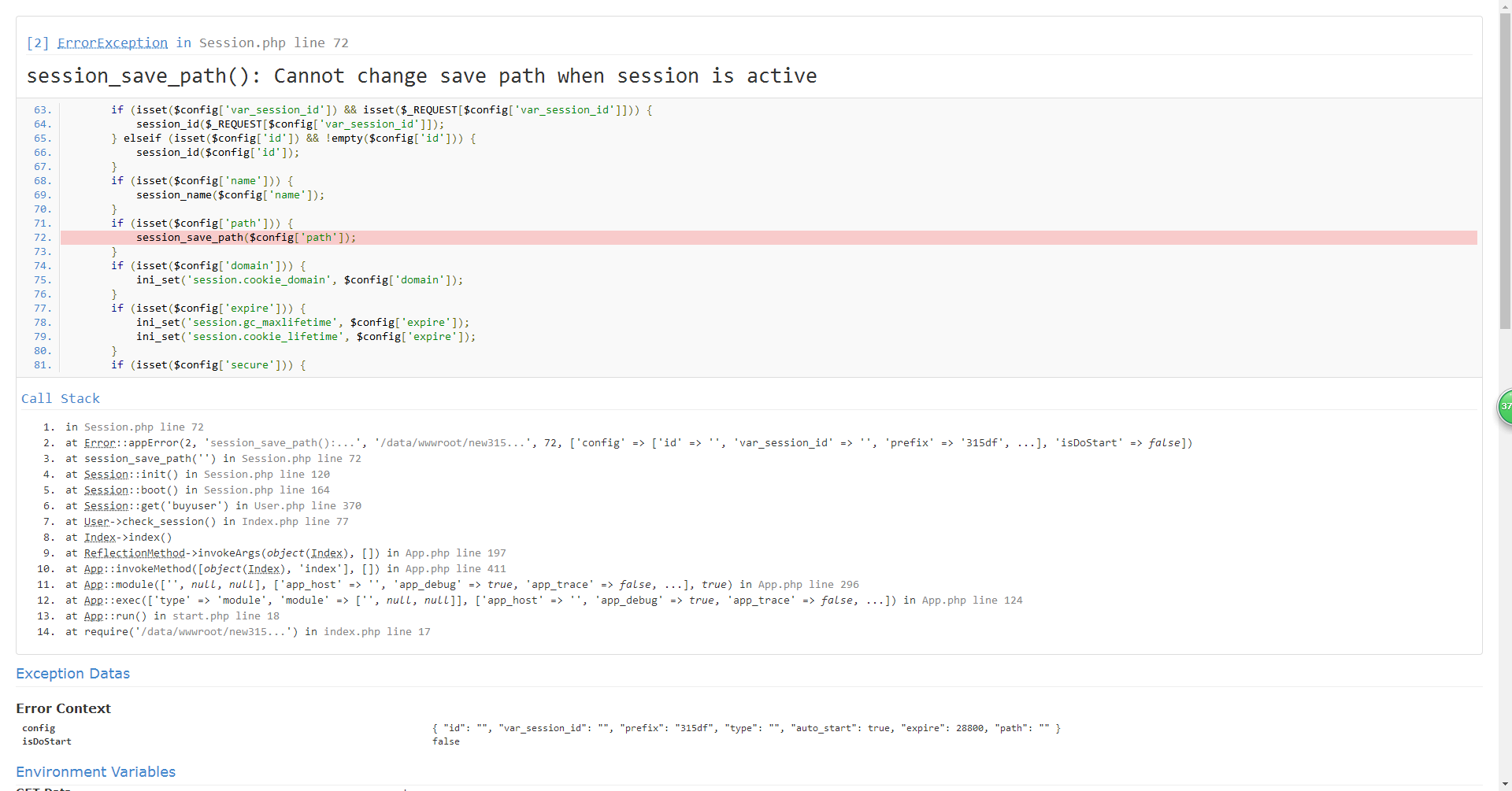Click App class in App::module entry
Screen dimensions: 1512x791
[93, 585]
